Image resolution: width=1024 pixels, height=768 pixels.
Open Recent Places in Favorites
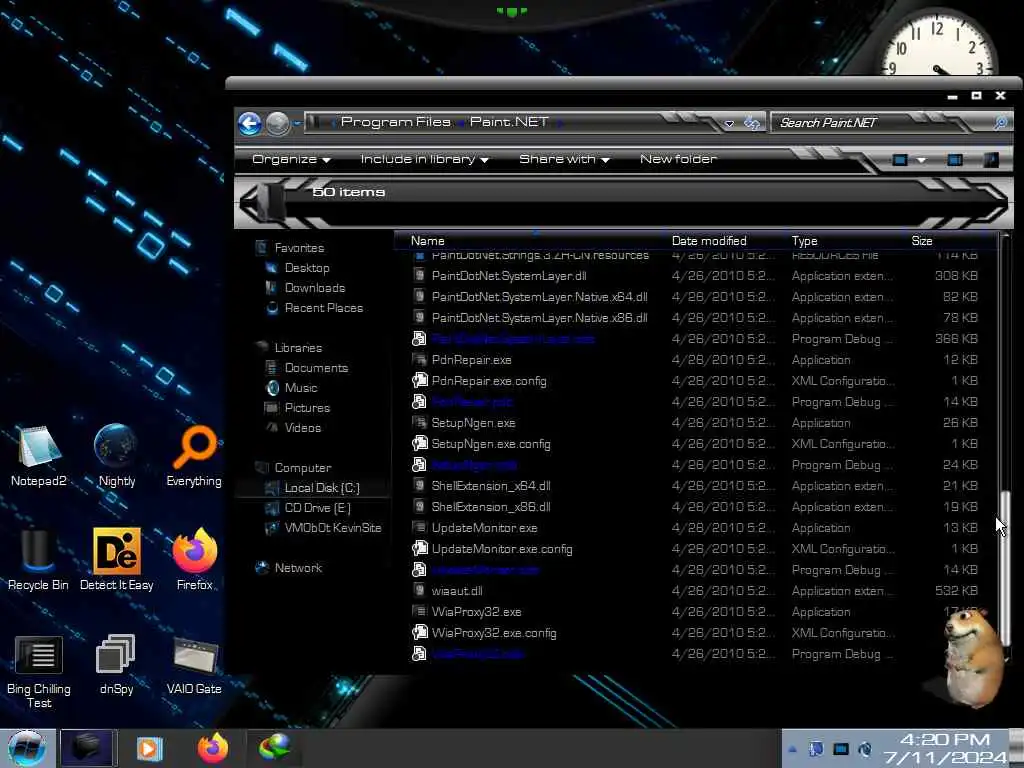[x=323, y=308]
